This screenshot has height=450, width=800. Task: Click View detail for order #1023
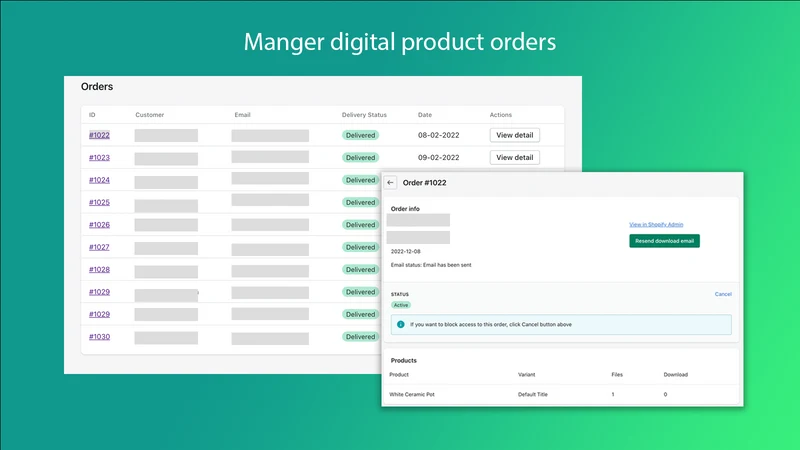tap(515, 158)
